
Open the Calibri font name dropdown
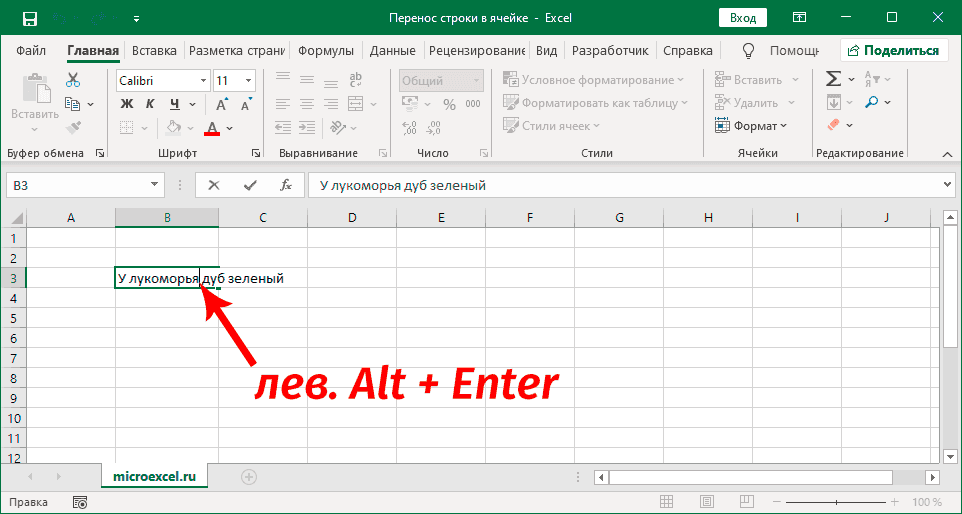tap(203, 80)
